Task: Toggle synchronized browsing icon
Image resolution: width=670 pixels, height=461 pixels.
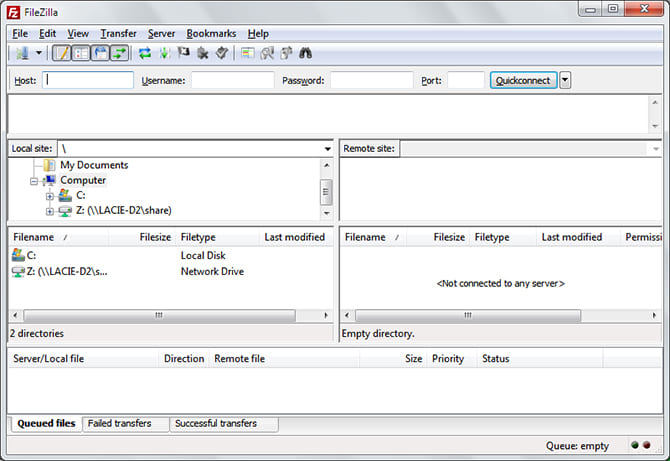Action: (286, 53)
